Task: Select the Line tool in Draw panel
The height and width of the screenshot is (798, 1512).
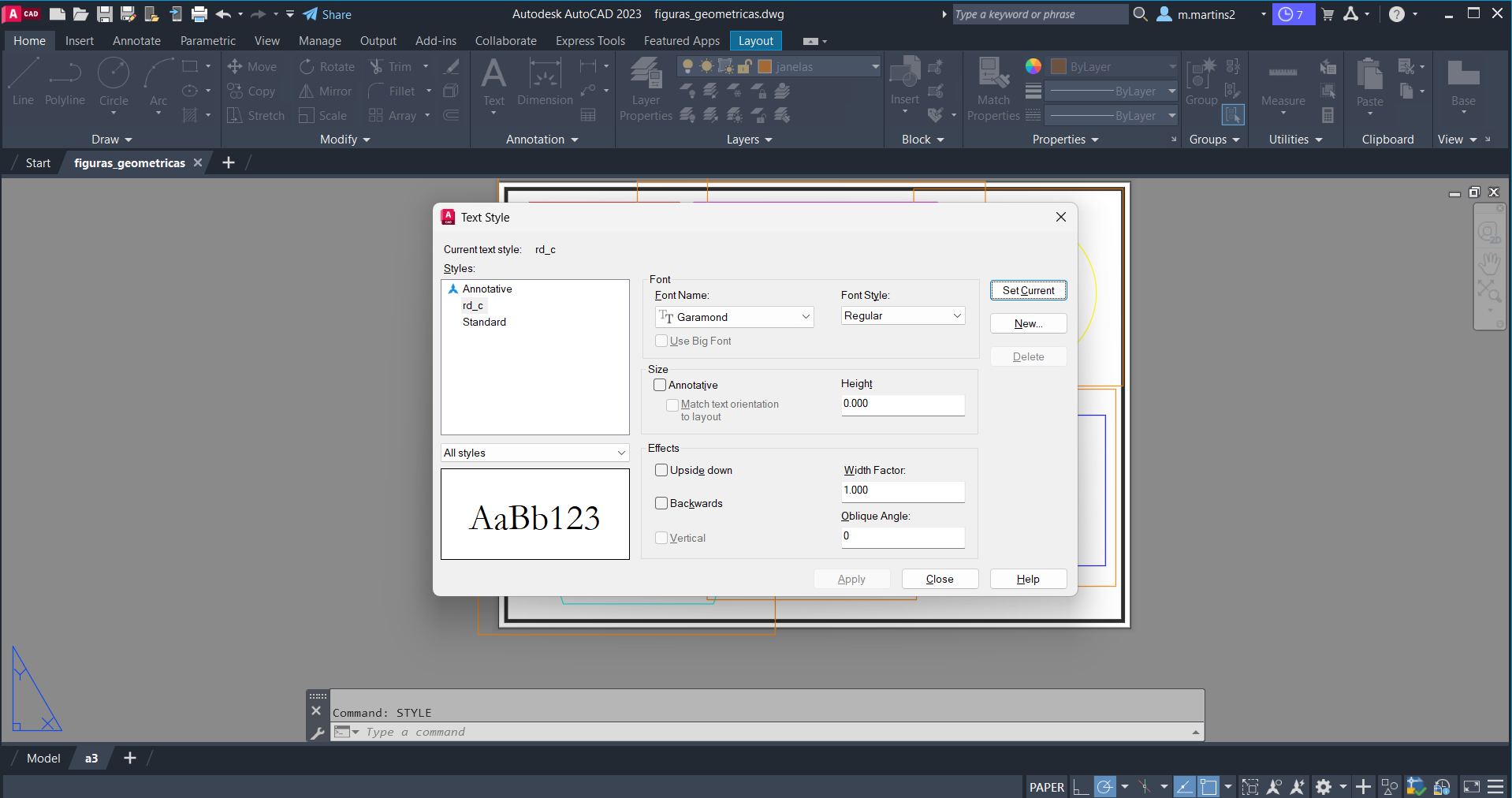Action: click(x=23, y=81)
